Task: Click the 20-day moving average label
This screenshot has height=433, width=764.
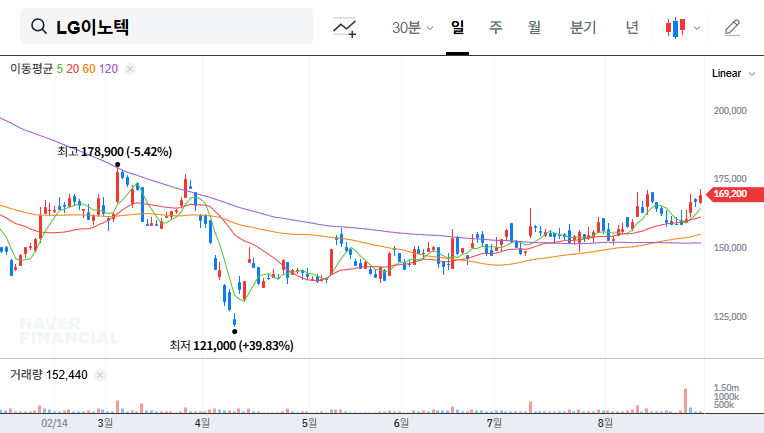Action: point(73,69)
